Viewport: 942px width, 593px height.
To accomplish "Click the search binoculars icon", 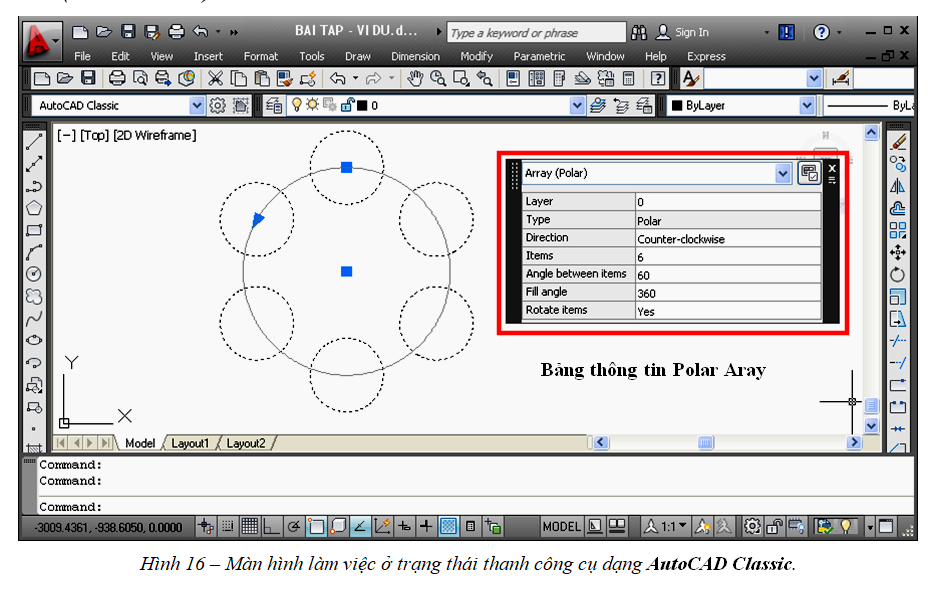I will pyautogui.click(x=639, y=32).
